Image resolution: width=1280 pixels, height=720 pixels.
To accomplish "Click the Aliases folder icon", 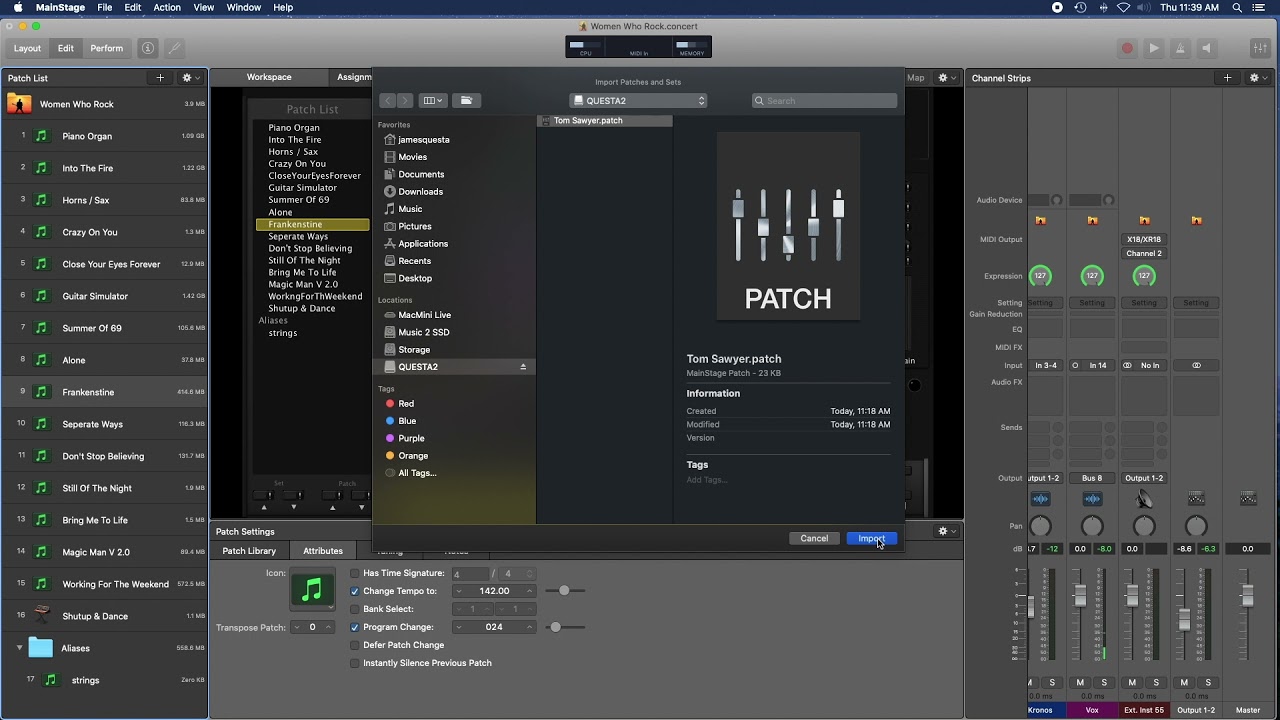I will pyautogui.click(x=41, y=648).
